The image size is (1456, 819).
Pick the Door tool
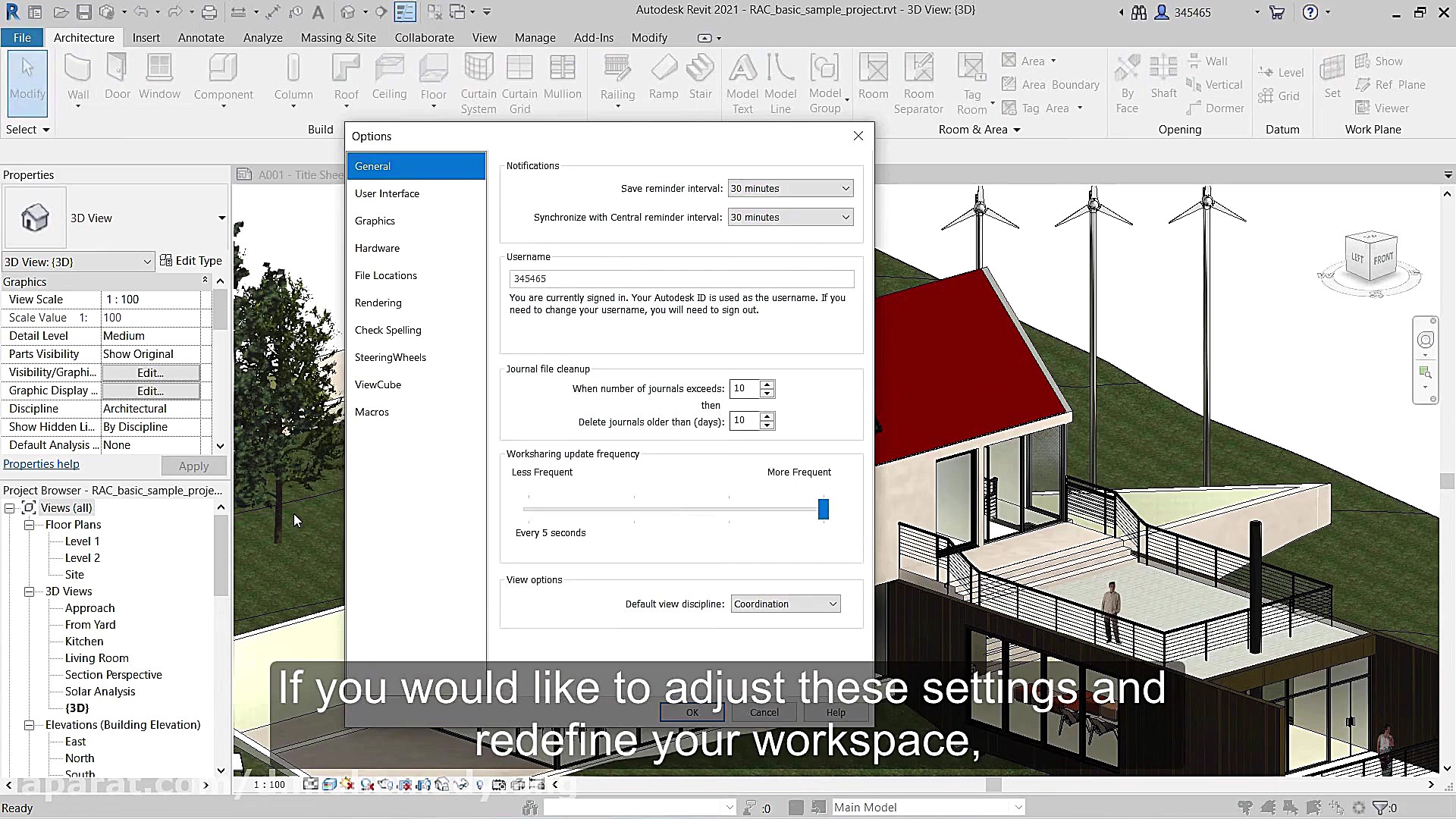(118, 78)
